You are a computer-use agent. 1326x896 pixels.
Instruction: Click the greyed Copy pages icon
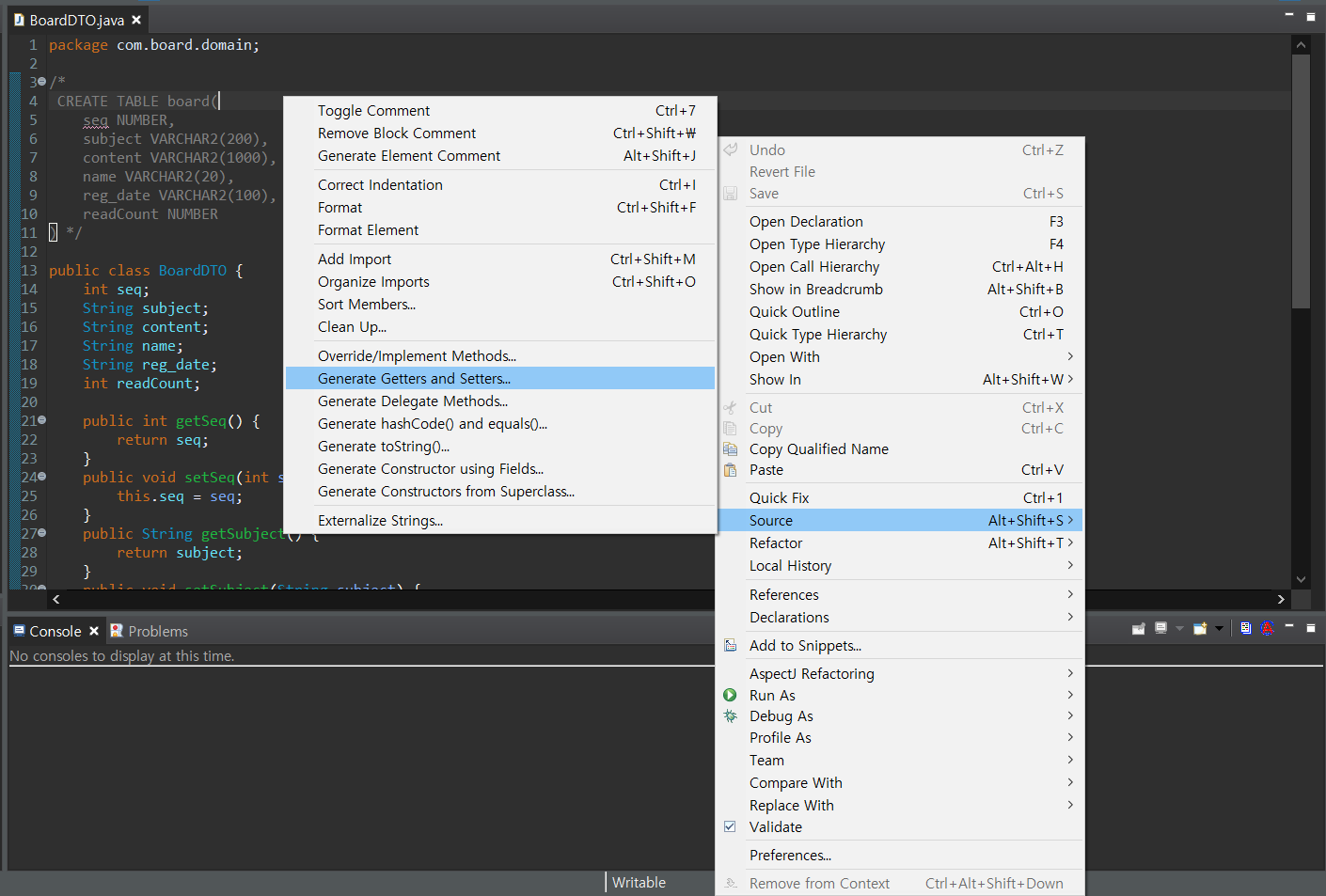click(x=730, y=428)
